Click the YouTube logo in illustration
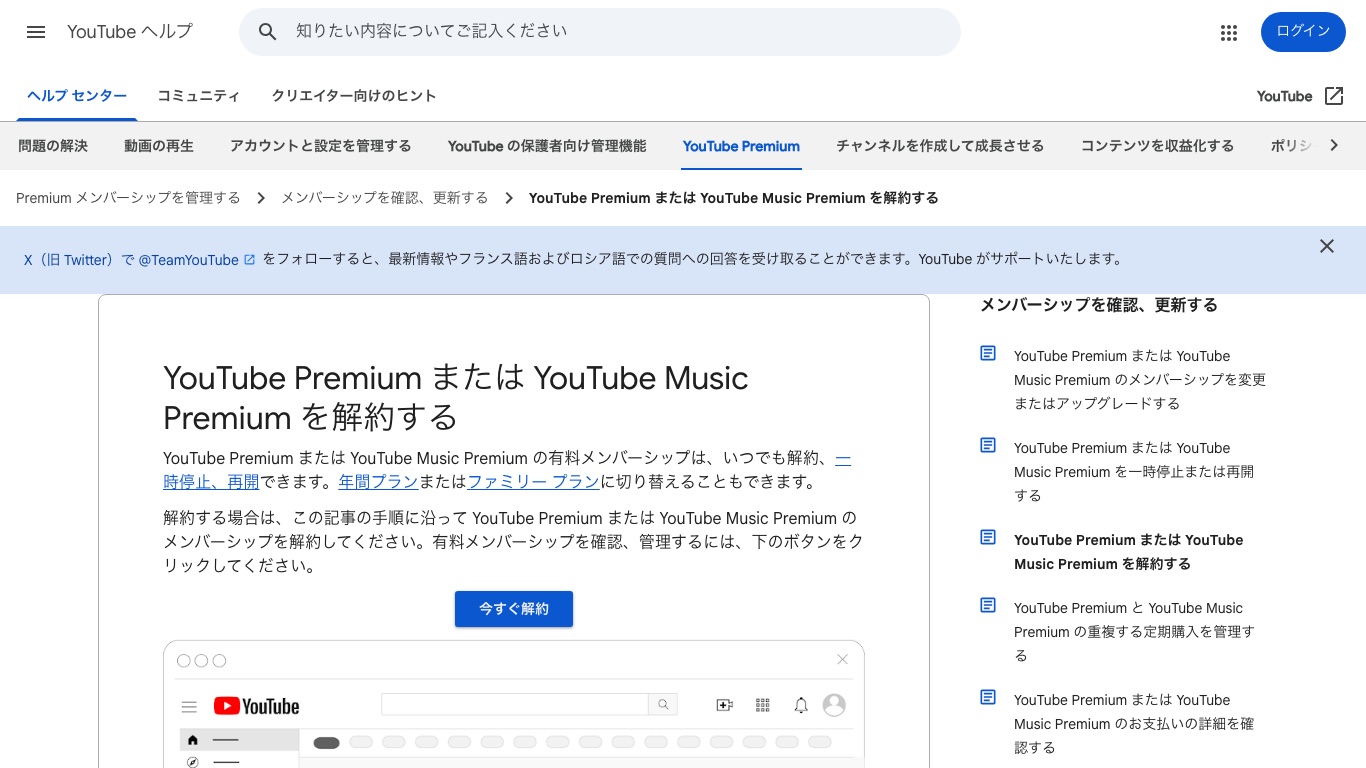 point(256,706)
